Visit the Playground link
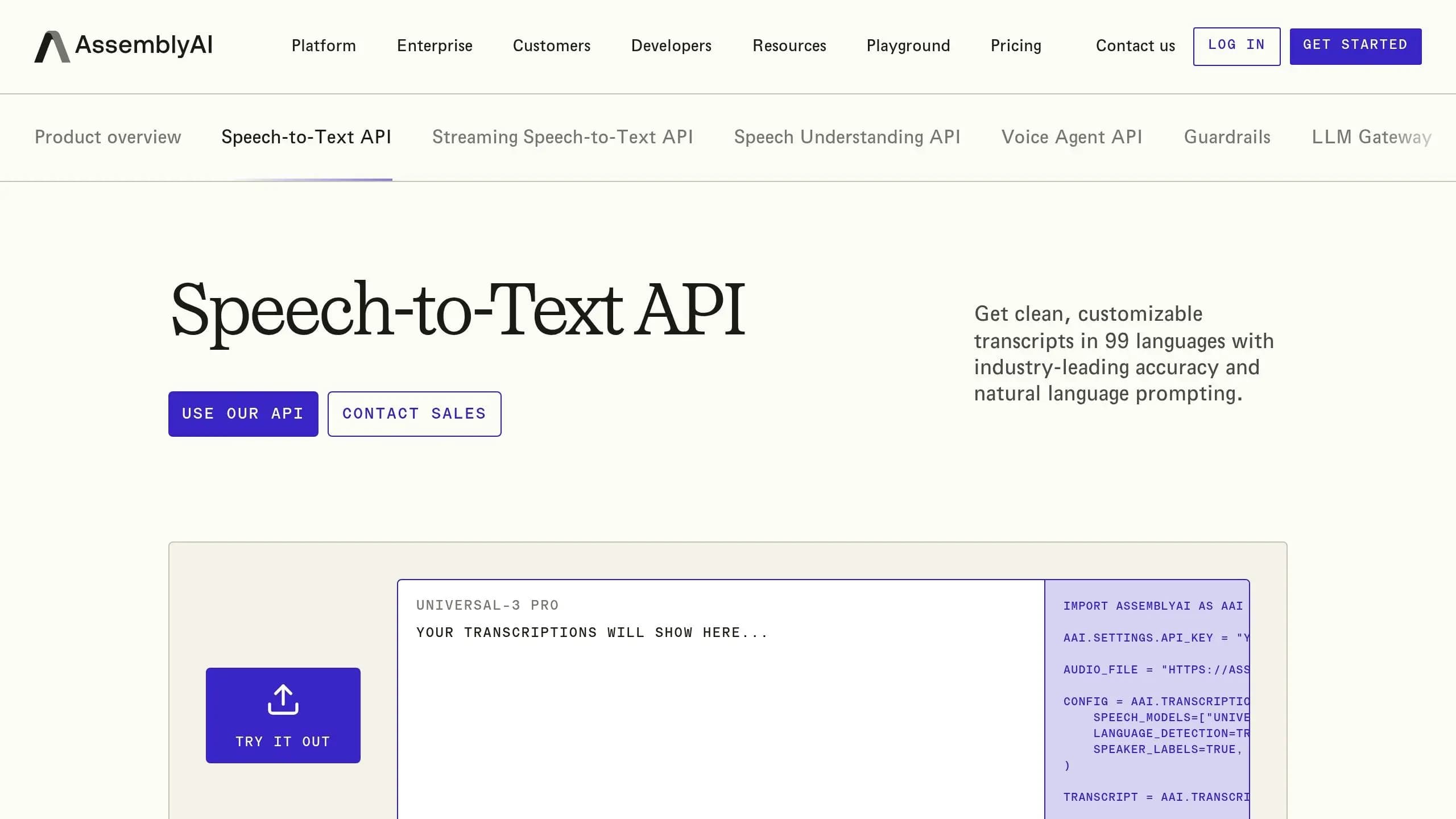 (908, 45)
